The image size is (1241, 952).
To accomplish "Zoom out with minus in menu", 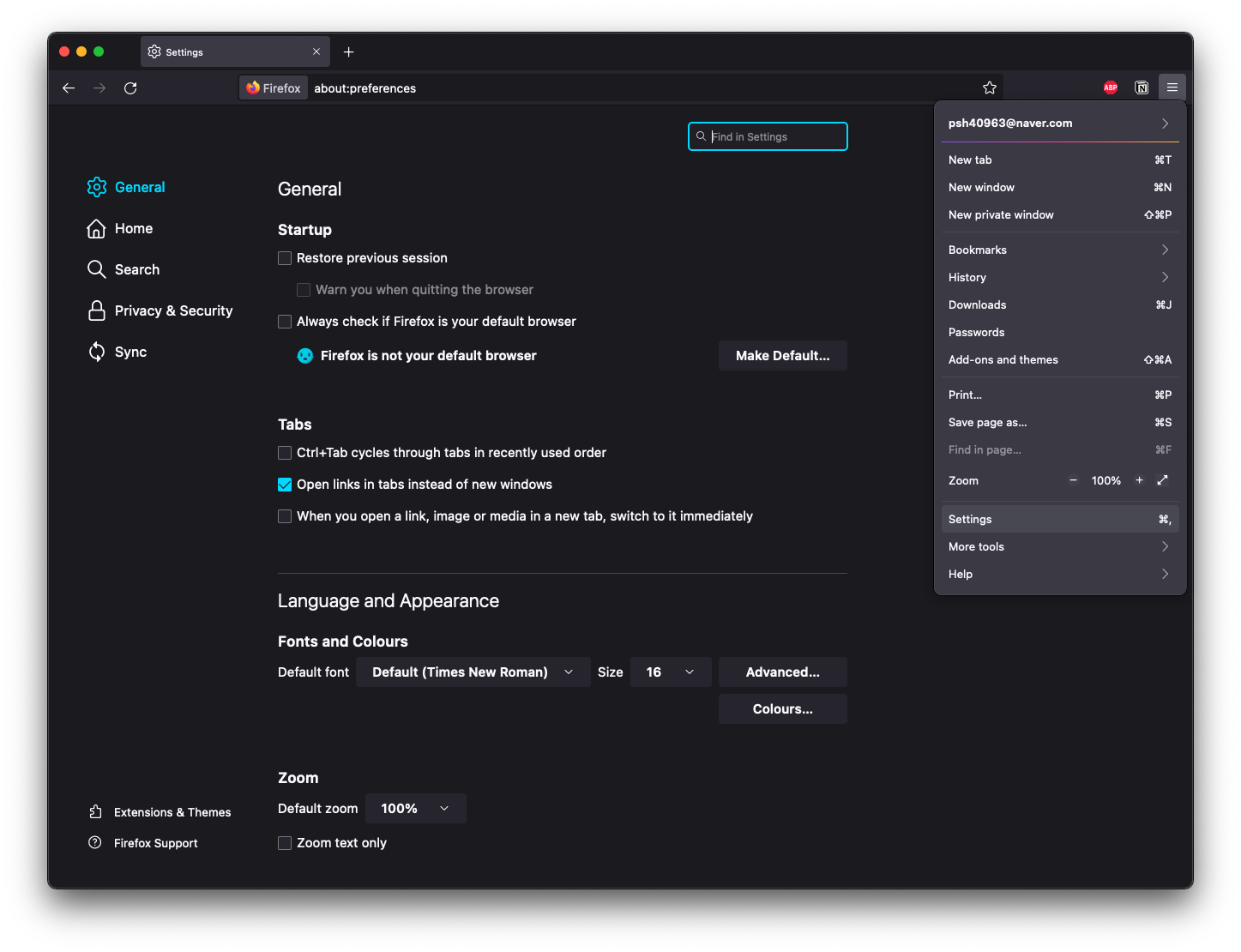I will click(x=1073, y=480).
